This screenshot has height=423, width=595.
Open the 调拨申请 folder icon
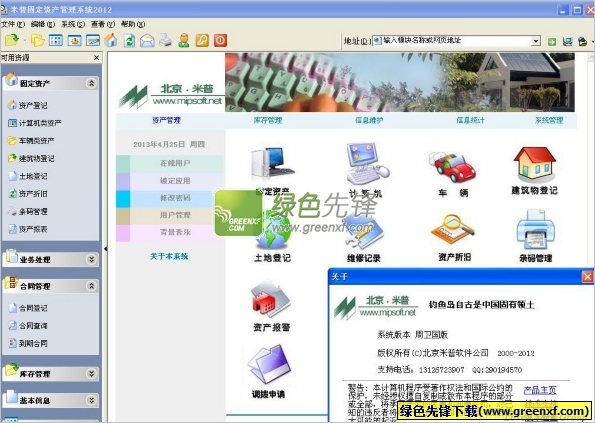coord(270,365)
